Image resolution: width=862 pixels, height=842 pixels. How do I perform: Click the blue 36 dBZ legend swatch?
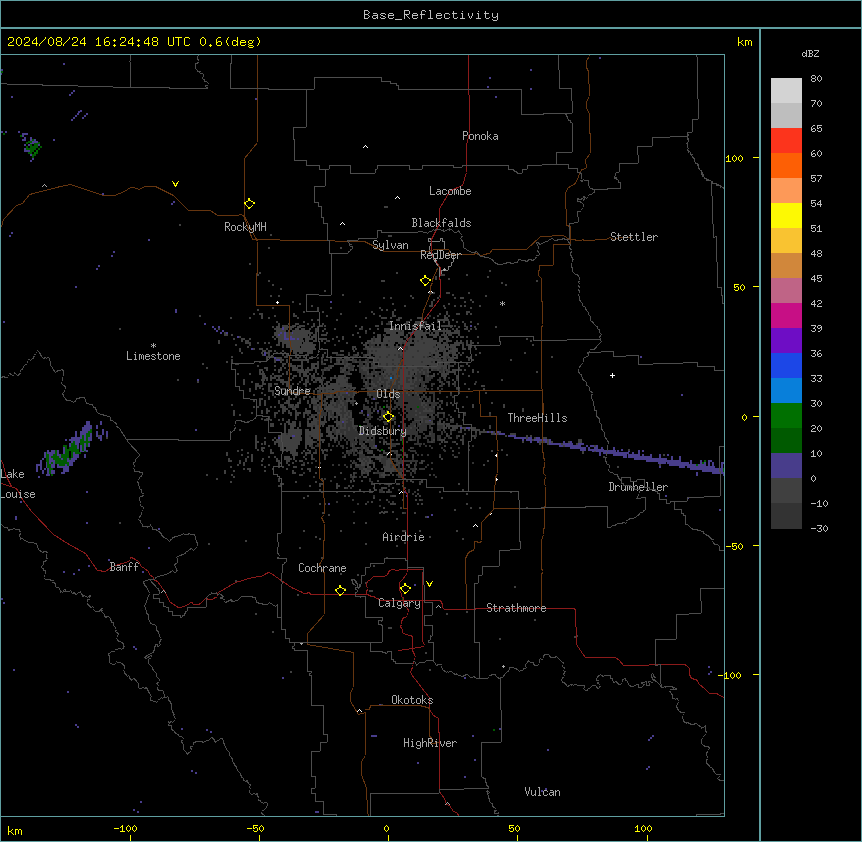[786, 365]
